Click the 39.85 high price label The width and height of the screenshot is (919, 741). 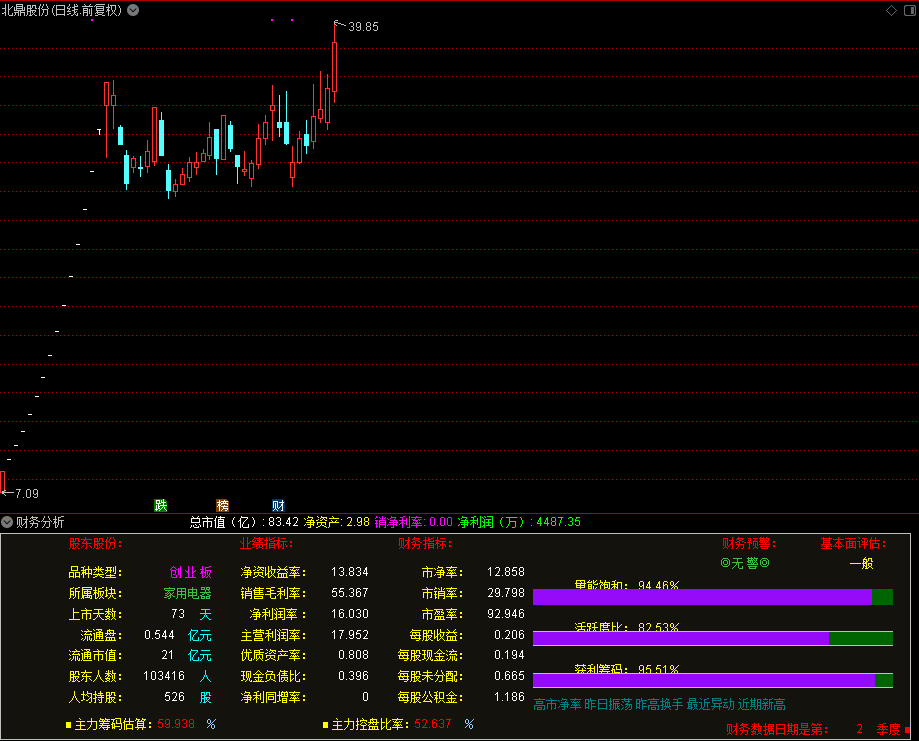click(363, 27)
